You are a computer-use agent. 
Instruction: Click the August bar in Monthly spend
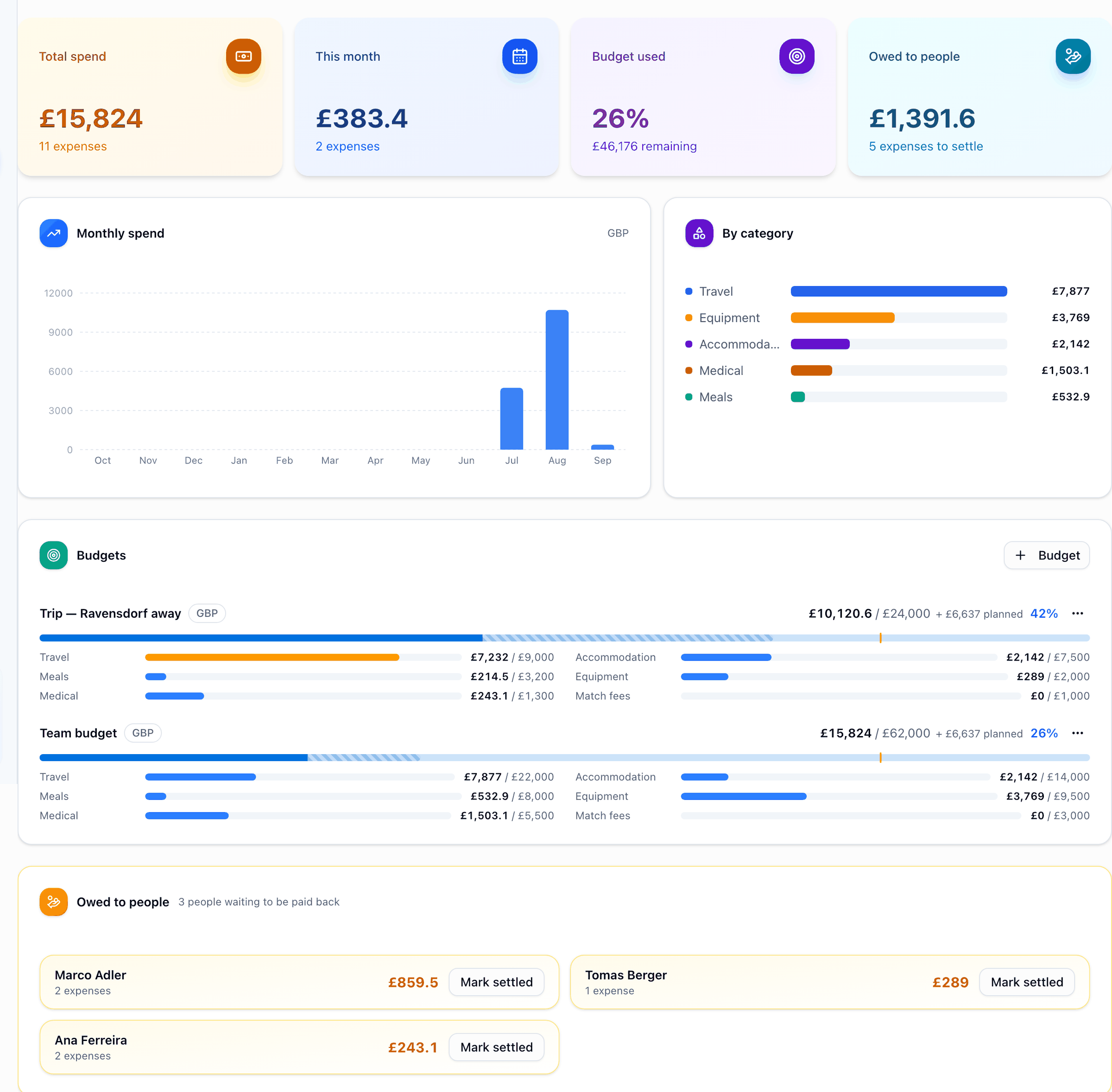pos(557,380)
